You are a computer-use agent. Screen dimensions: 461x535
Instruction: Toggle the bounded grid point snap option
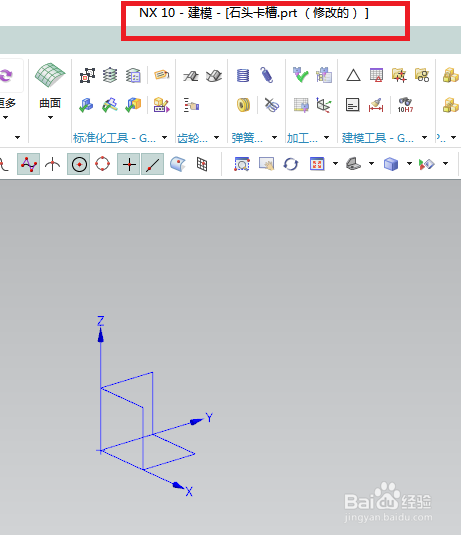click(x=202, y=164)
